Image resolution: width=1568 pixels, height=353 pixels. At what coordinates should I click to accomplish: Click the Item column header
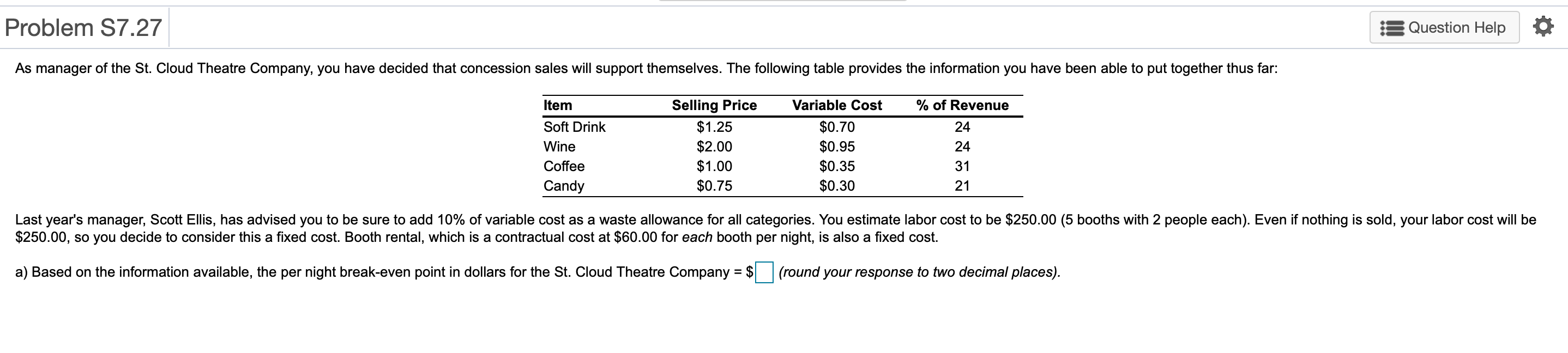coord(558,105)
